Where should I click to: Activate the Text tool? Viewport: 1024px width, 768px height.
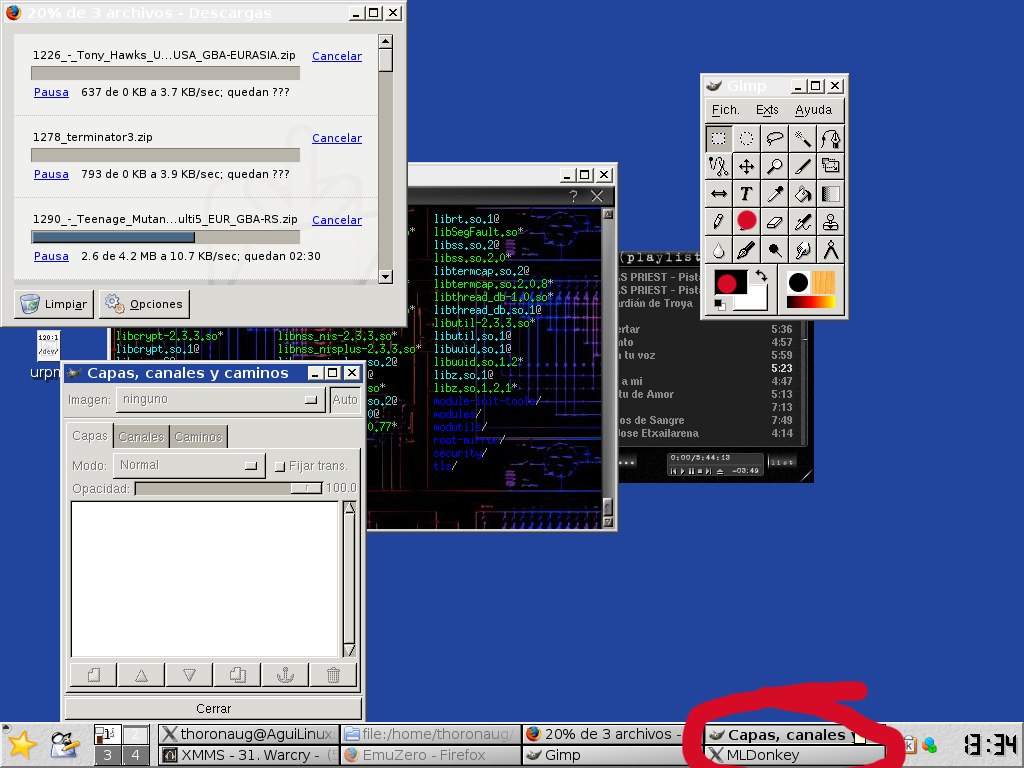pyautogui.click(x=746, y=194)
